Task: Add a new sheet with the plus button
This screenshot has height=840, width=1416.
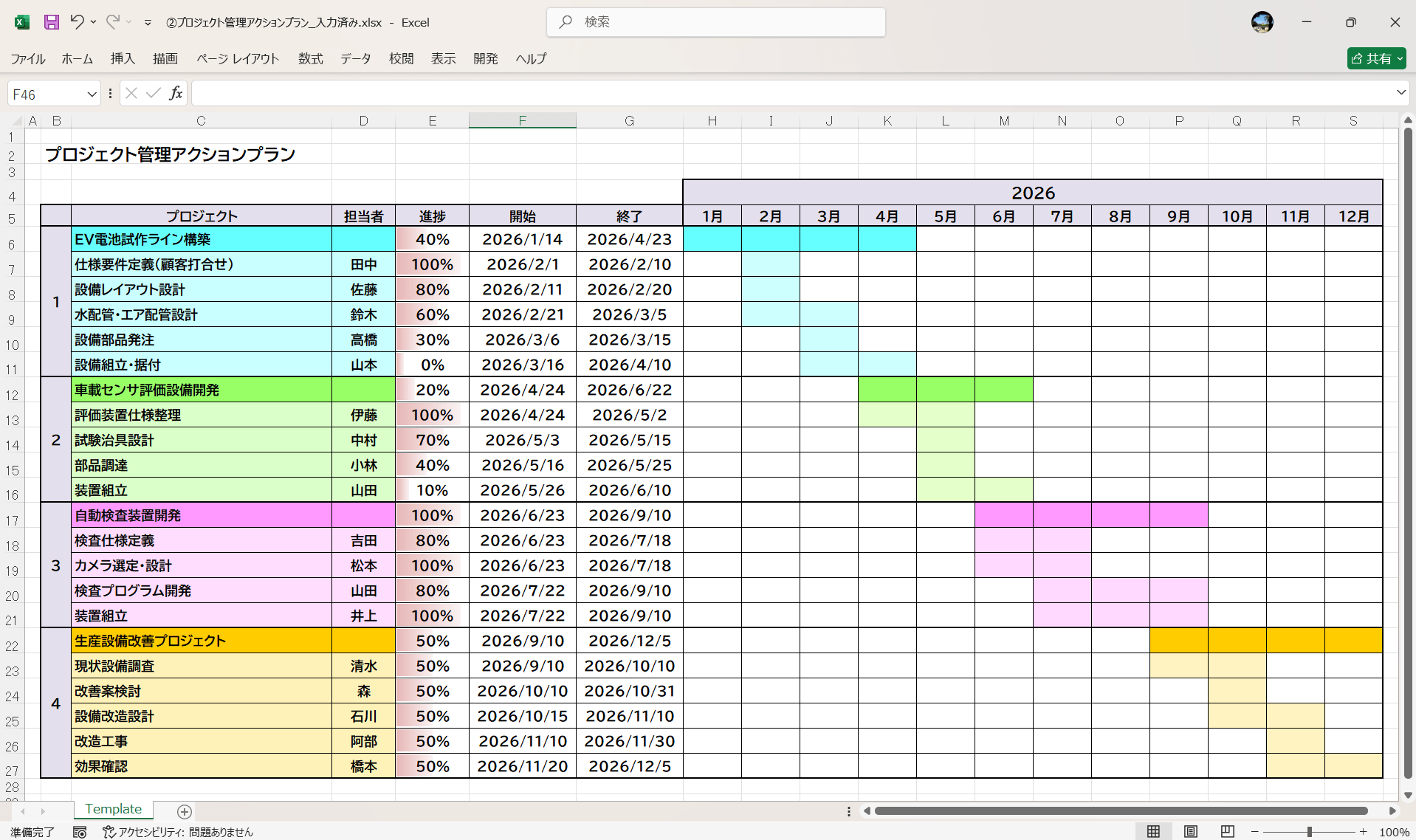Action: pos(184,812)
